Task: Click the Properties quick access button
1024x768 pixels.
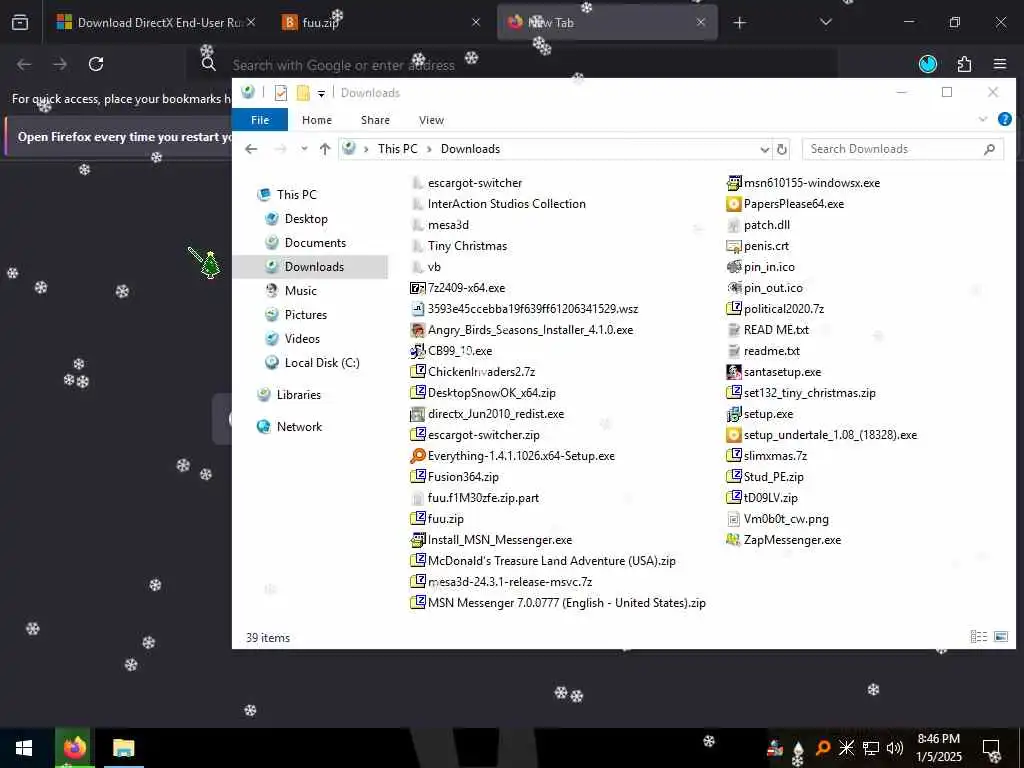Action: coord(281,93)
